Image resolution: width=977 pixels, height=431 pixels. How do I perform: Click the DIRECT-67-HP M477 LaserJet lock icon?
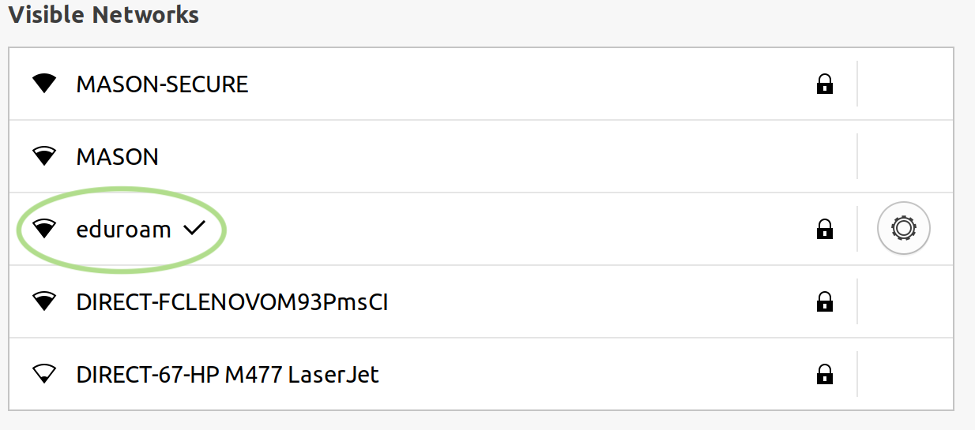pyautogui.click(x=824, y=375)
